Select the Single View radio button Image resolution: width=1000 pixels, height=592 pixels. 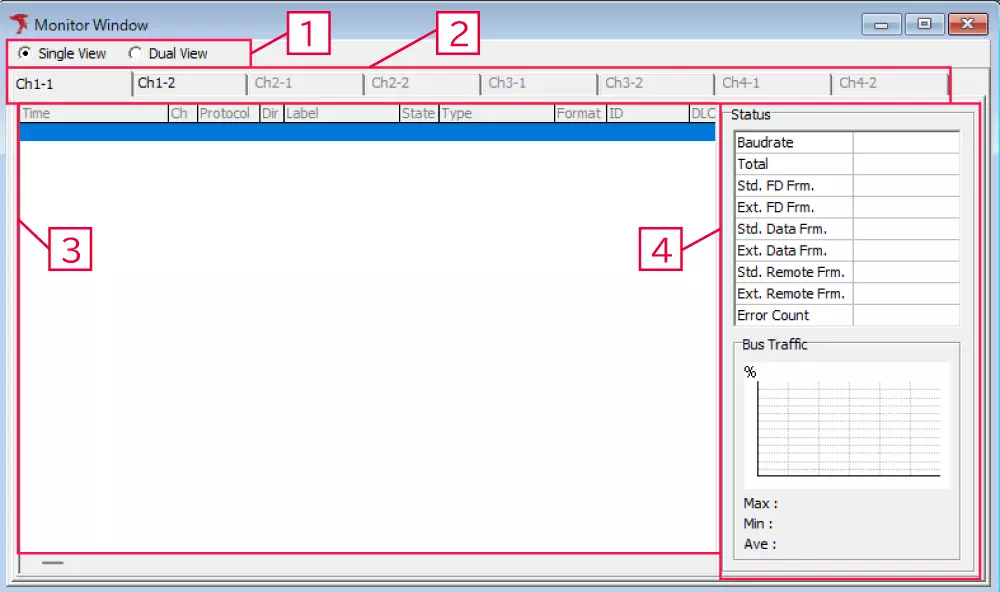tap(25, 53)
